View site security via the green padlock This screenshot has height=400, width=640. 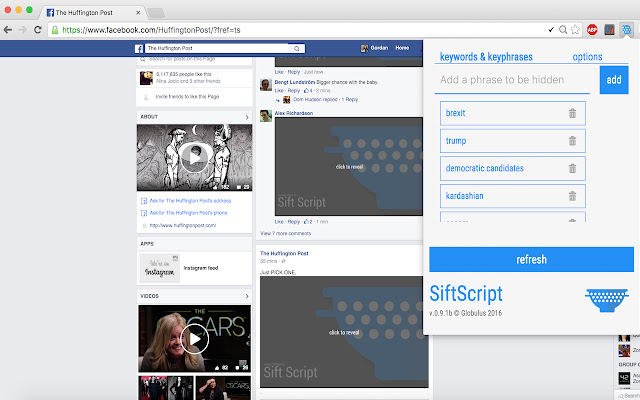click(55, 30)
